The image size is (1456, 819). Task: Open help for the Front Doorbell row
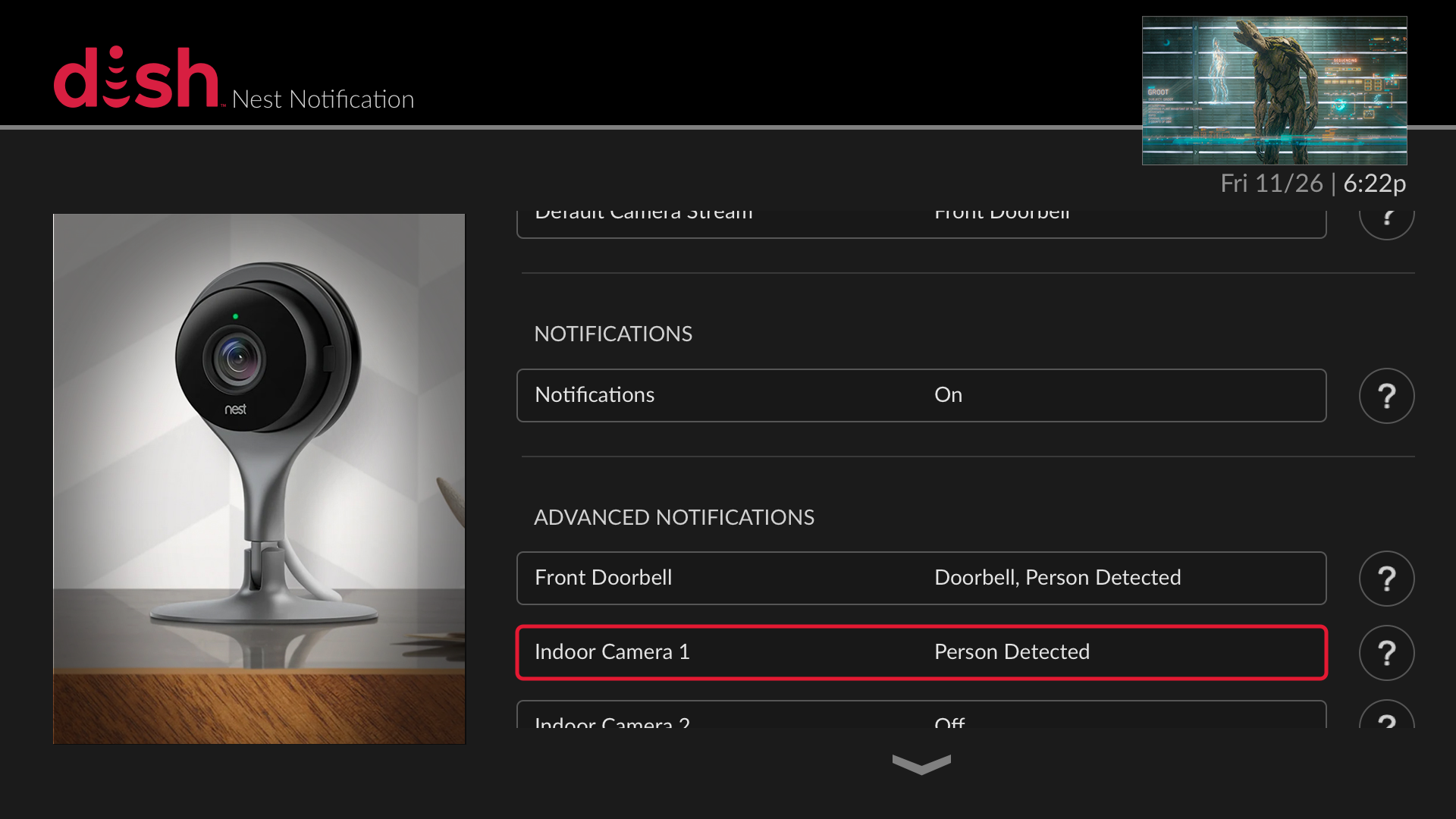coord(1386,579)
